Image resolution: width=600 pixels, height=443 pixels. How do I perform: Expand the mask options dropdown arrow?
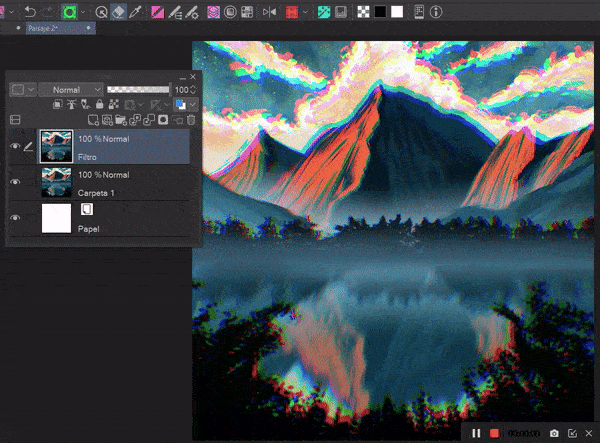click(x=141, y=104)
